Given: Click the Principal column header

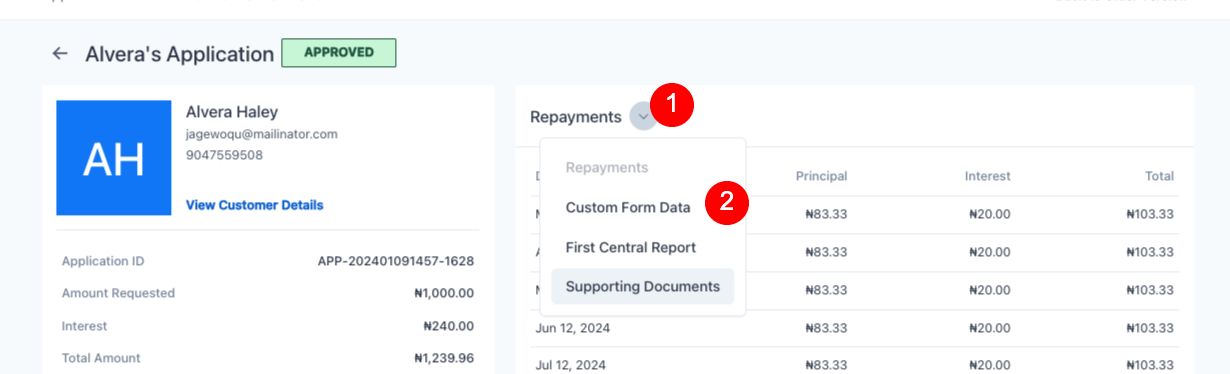Looking at the screenshot, I should tap(821, 176).
